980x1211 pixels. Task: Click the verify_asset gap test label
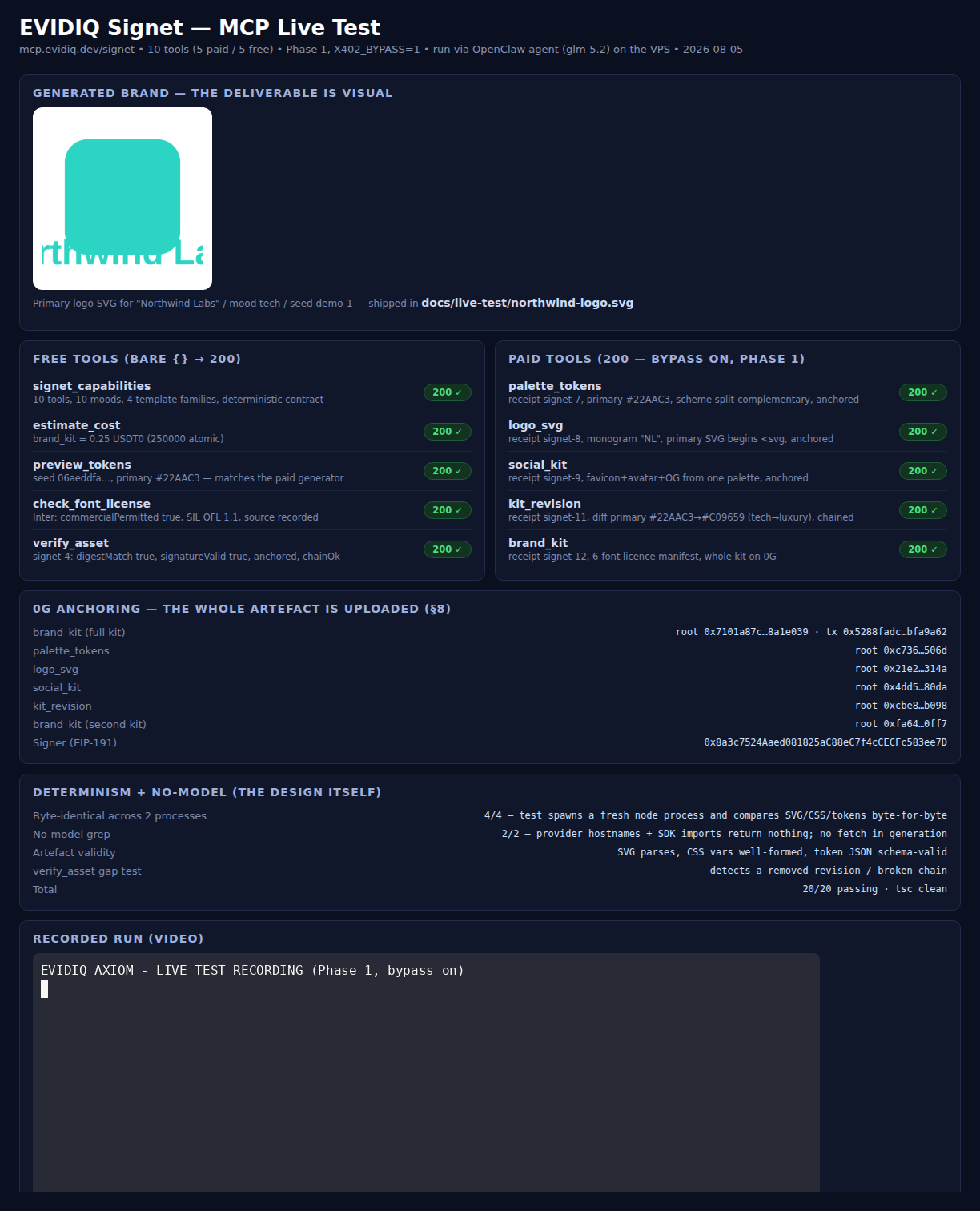point(87,871)
